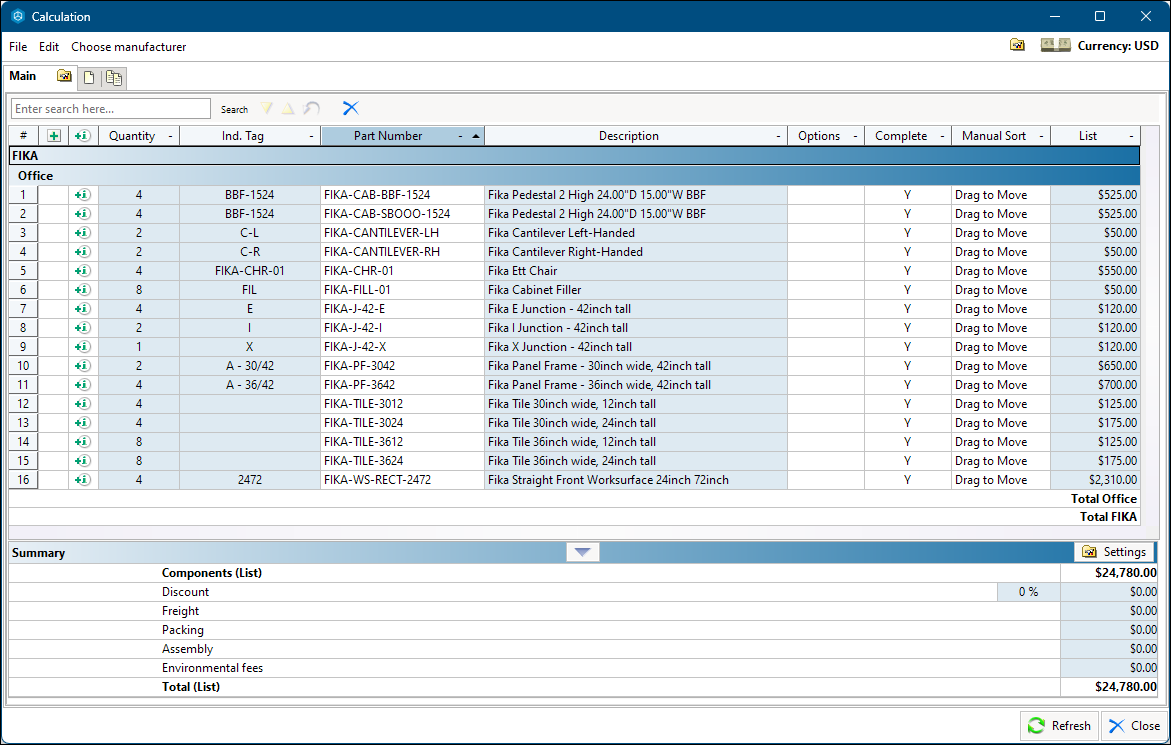The width and height of the screenshot is (1171, 745).
Task: Select the row number 16 cell
Action: point(23,480)
